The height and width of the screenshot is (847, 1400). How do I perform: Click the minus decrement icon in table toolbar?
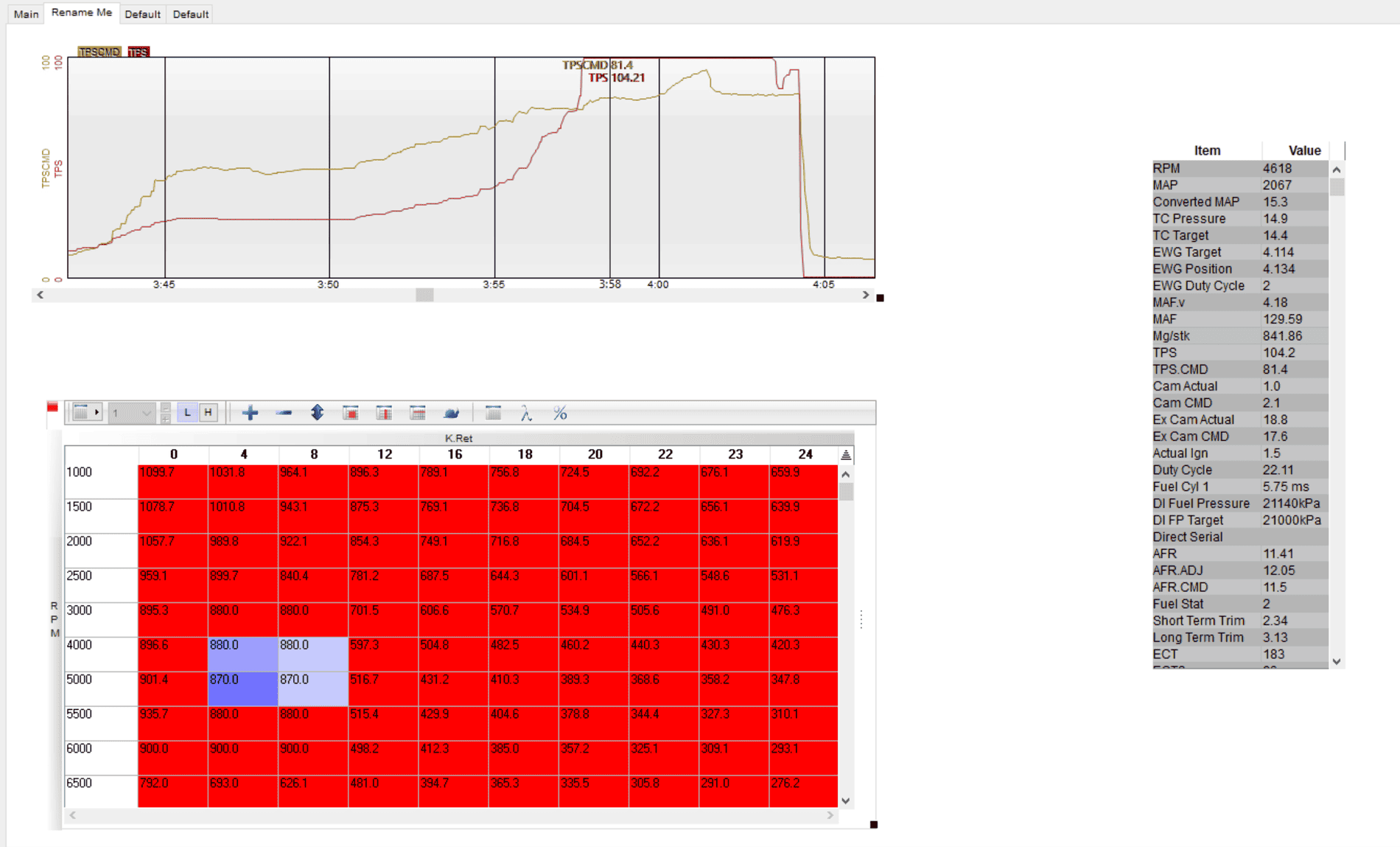point(284,413)
